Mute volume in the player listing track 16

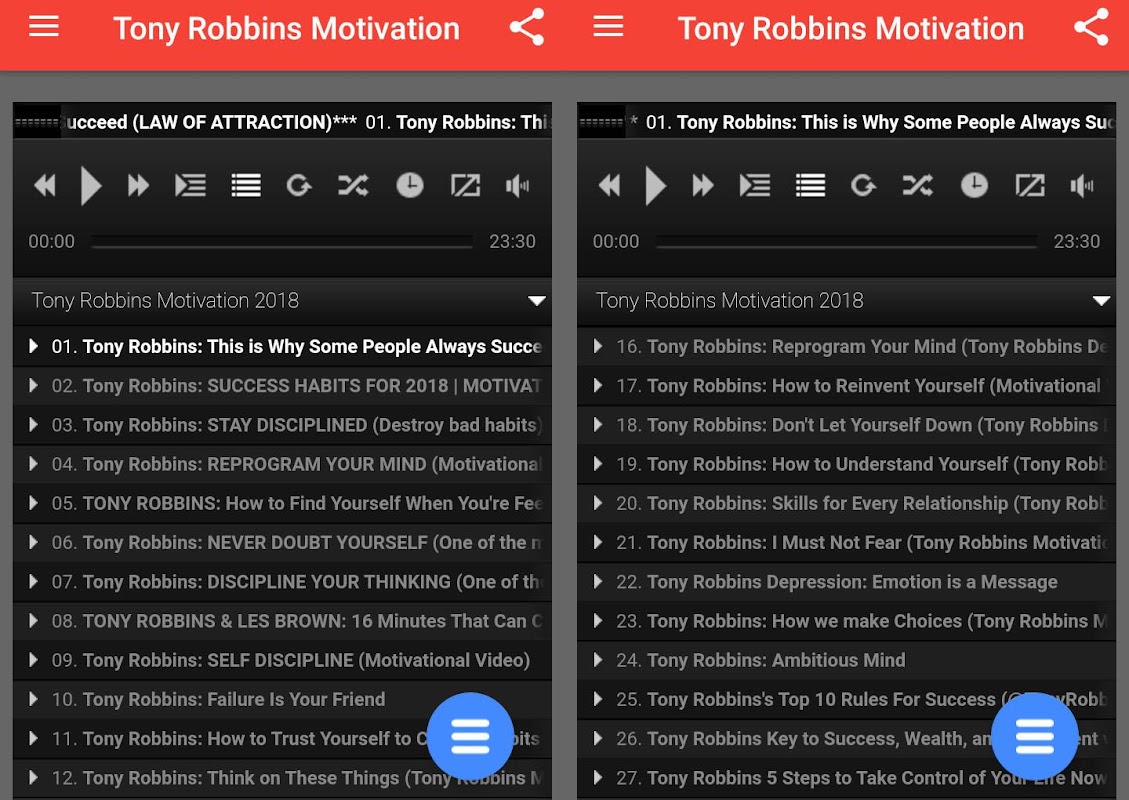(1082, 185)
